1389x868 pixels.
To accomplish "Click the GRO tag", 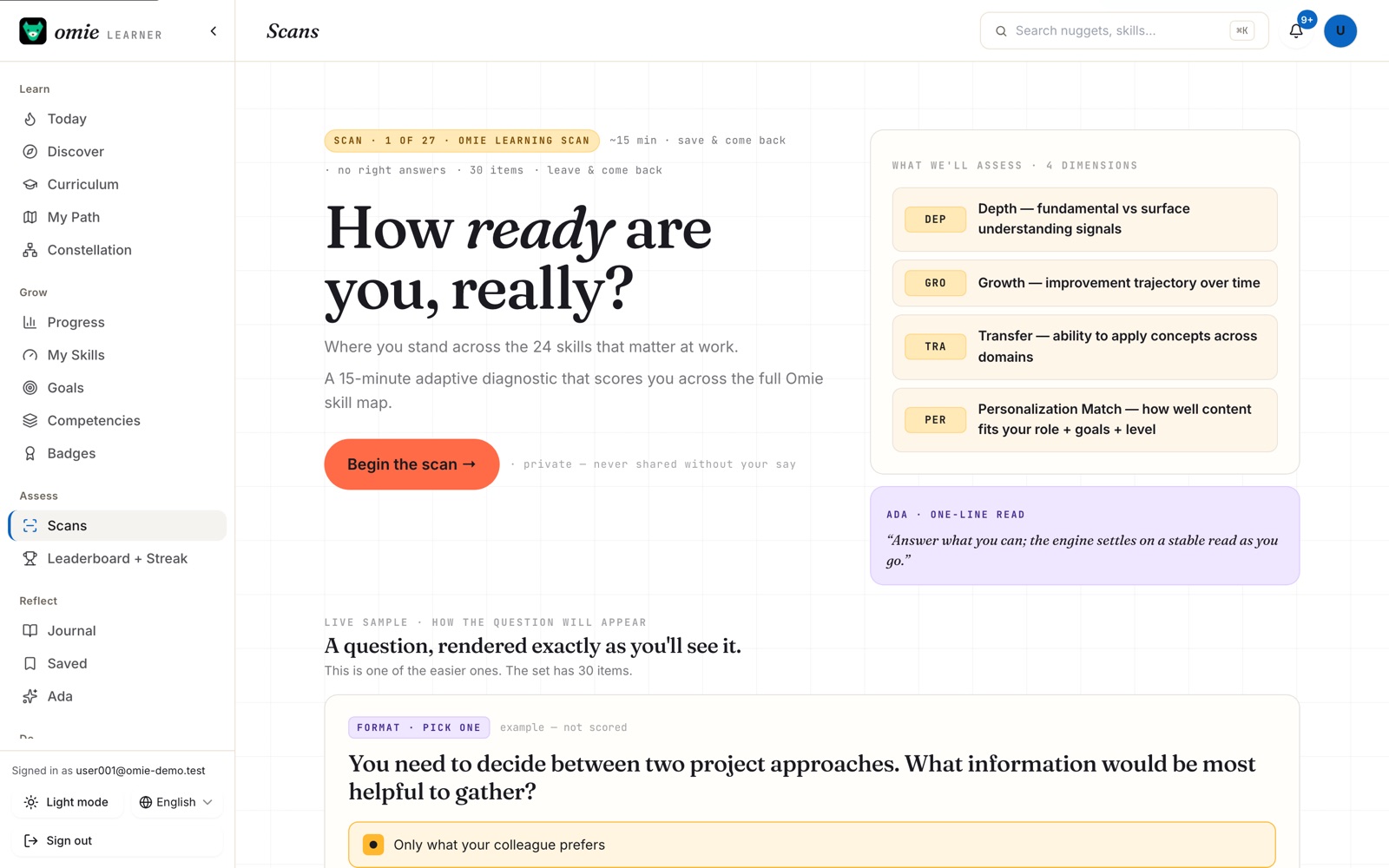I will pyautogui.click(x=935, y=283).
